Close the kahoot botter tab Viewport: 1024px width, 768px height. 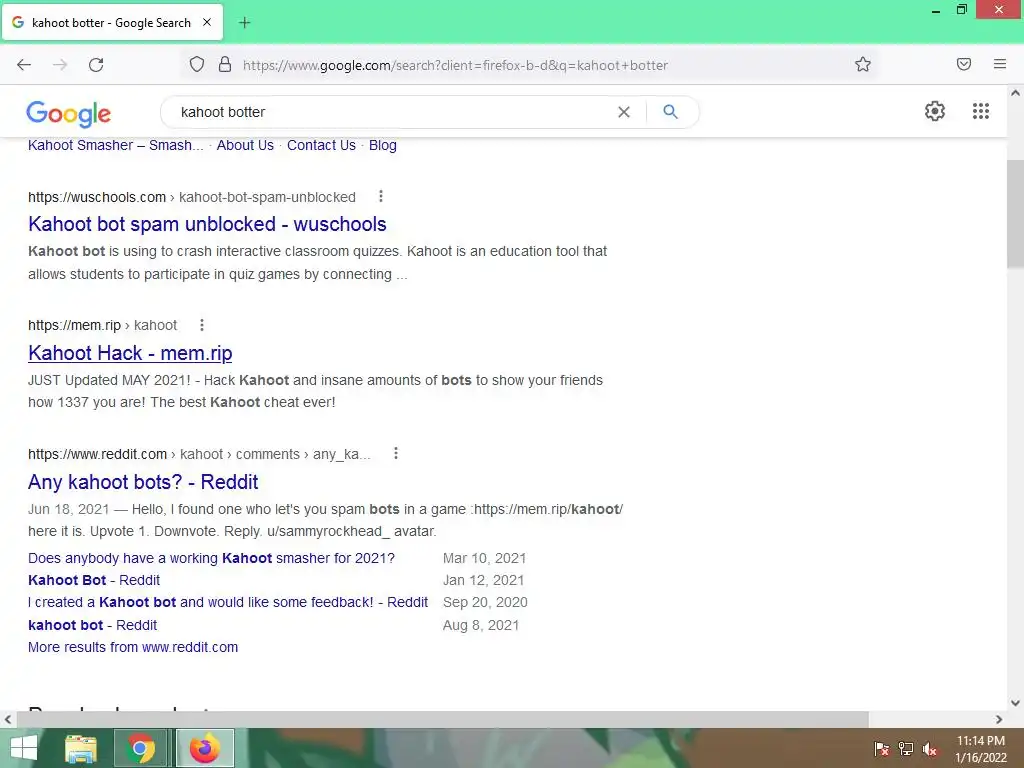point(206,22)
